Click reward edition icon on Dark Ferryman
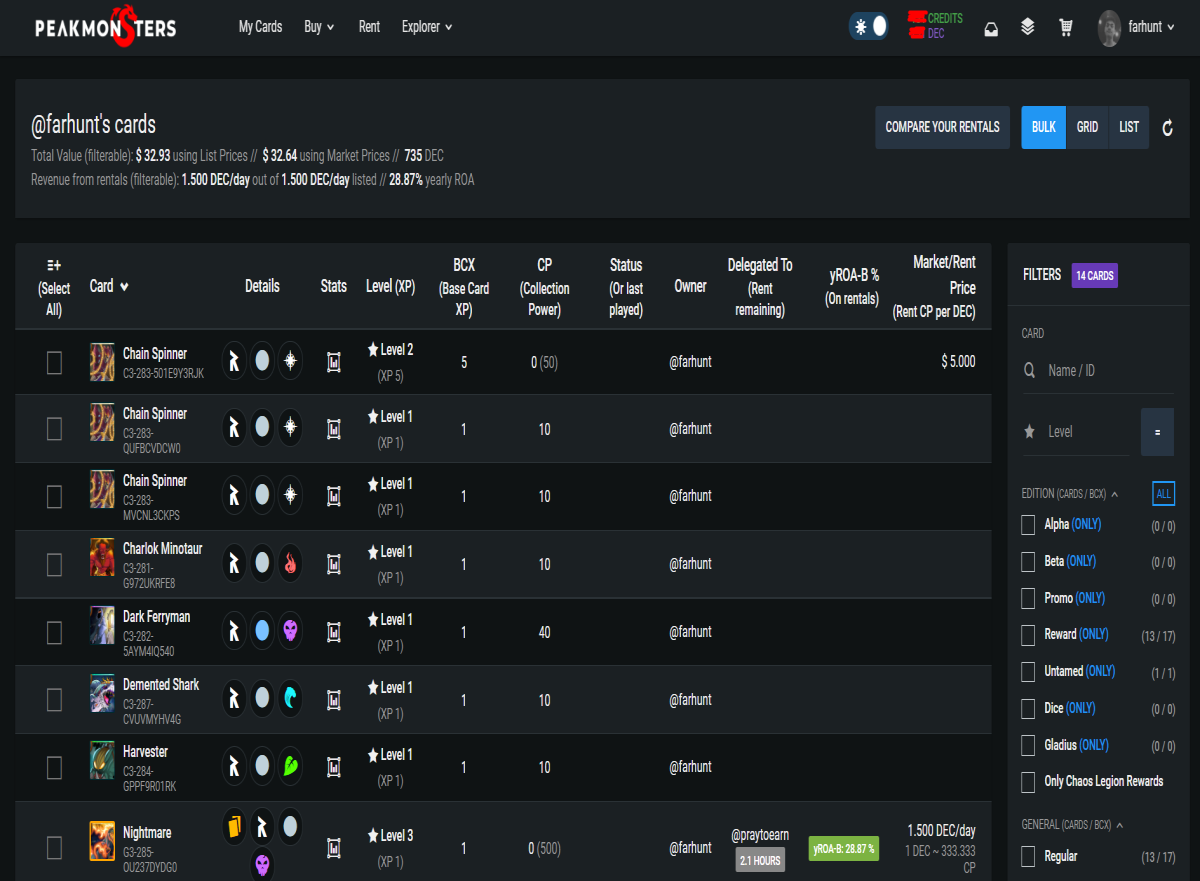This screenshot has width=1200, height=881. 234,631
